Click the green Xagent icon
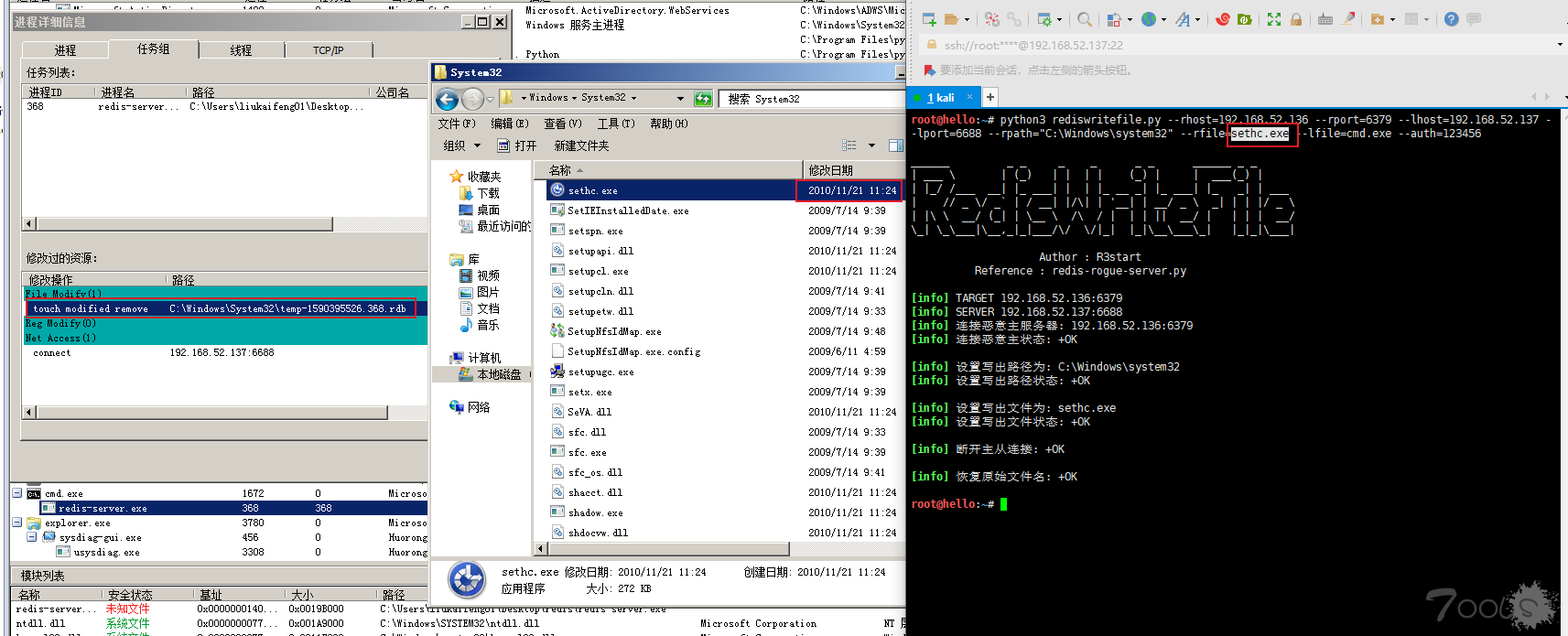1568x636 pixels. pos(1245,19)
